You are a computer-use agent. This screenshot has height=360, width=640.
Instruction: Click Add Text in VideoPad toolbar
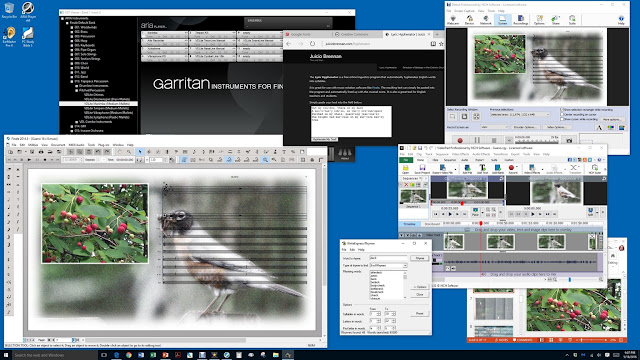[482, 169]
